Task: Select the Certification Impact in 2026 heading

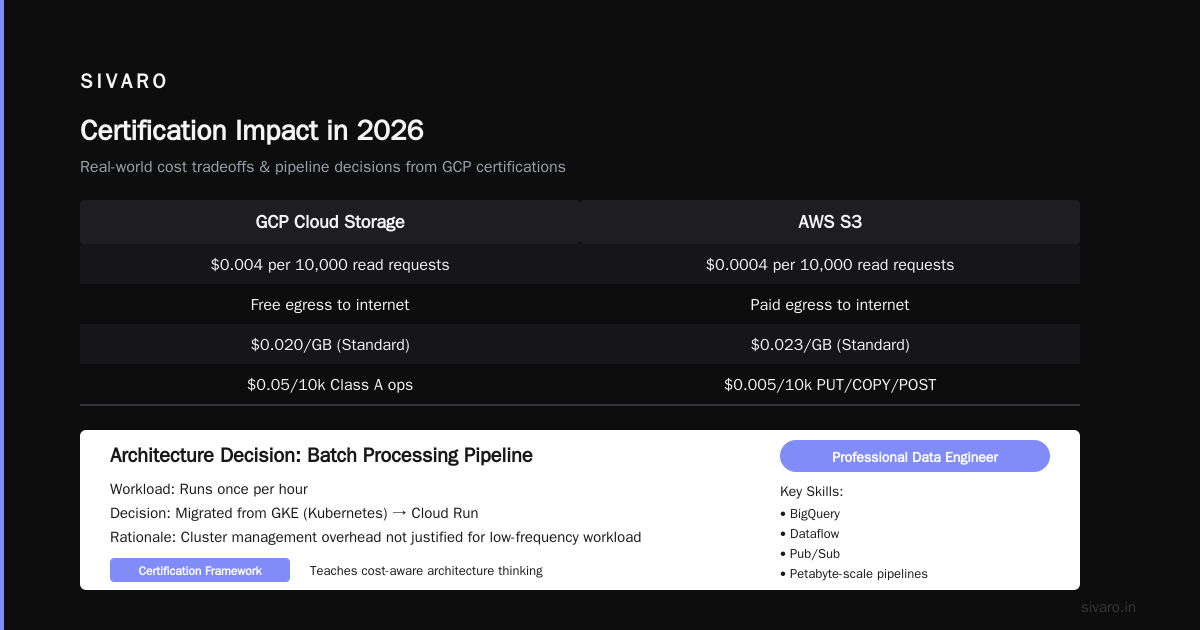Action: click(x=252, y=130)
